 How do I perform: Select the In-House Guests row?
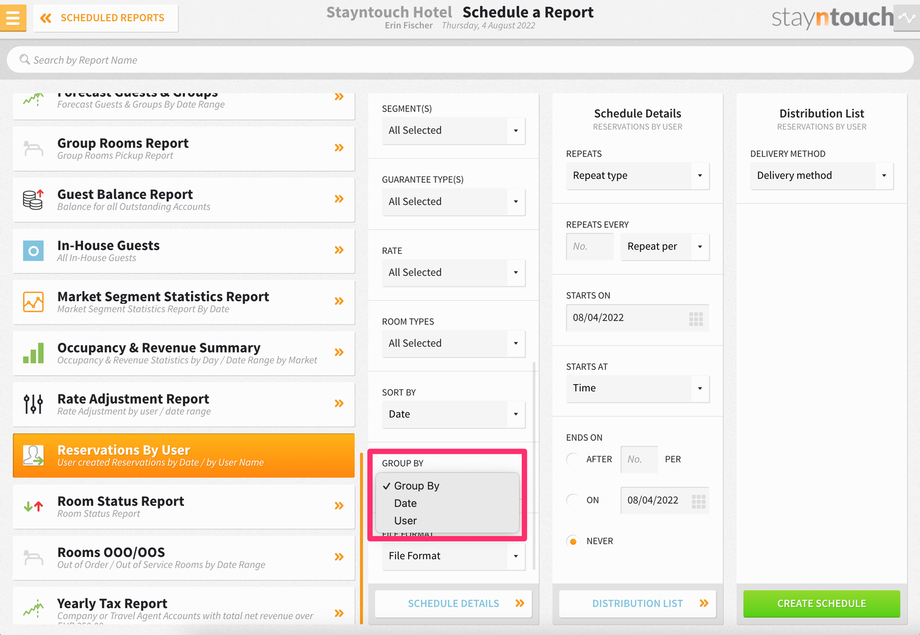coord(184,251)
